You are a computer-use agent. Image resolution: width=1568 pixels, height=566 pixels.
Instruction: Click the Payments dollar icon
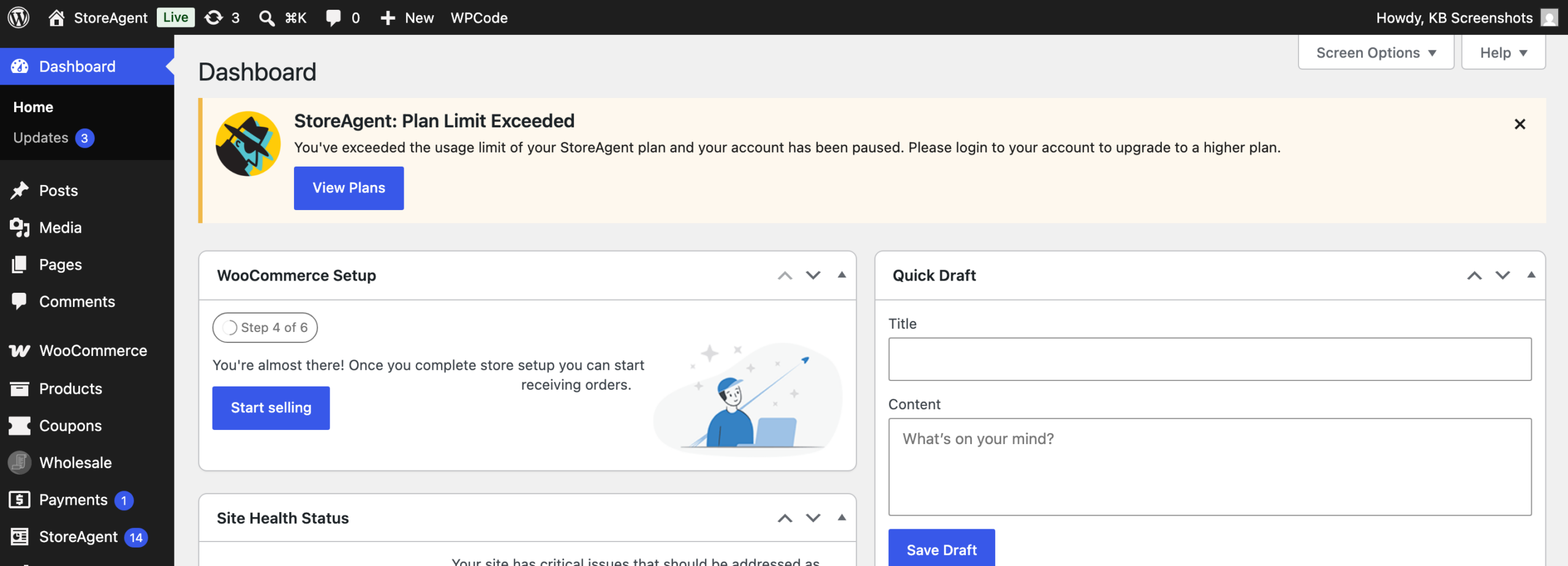(20, 500)
